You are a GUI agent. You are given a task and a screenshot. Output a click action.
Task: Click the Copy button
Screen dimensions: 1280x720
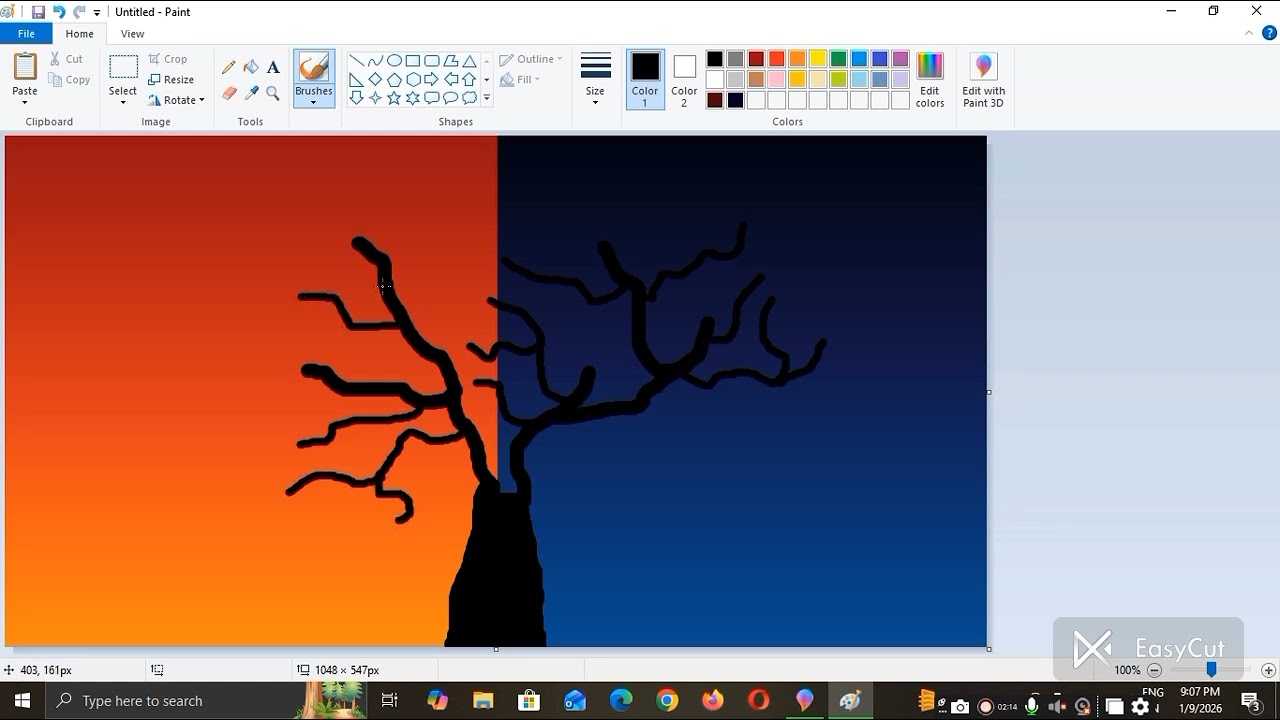(69, 80)
